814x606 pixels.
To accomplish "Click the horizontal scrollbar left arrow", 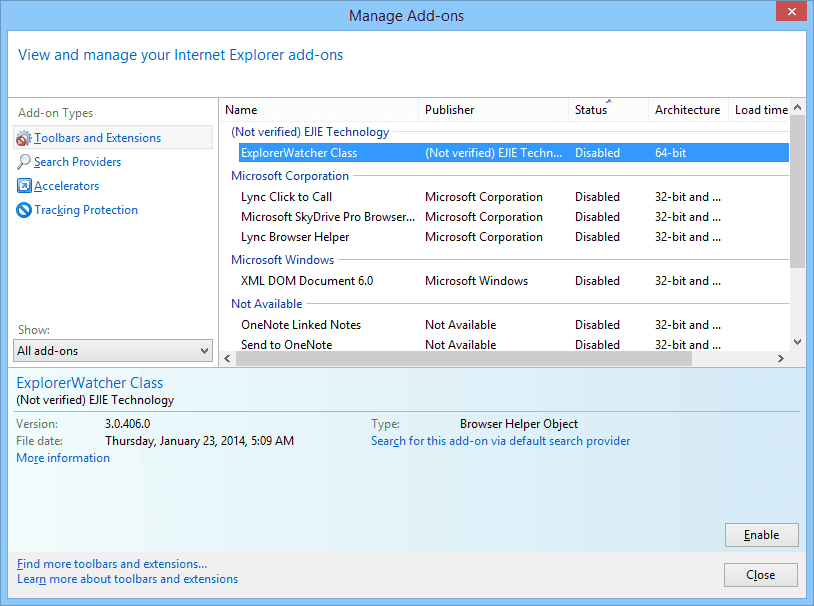I will click(x=227, y=358).
